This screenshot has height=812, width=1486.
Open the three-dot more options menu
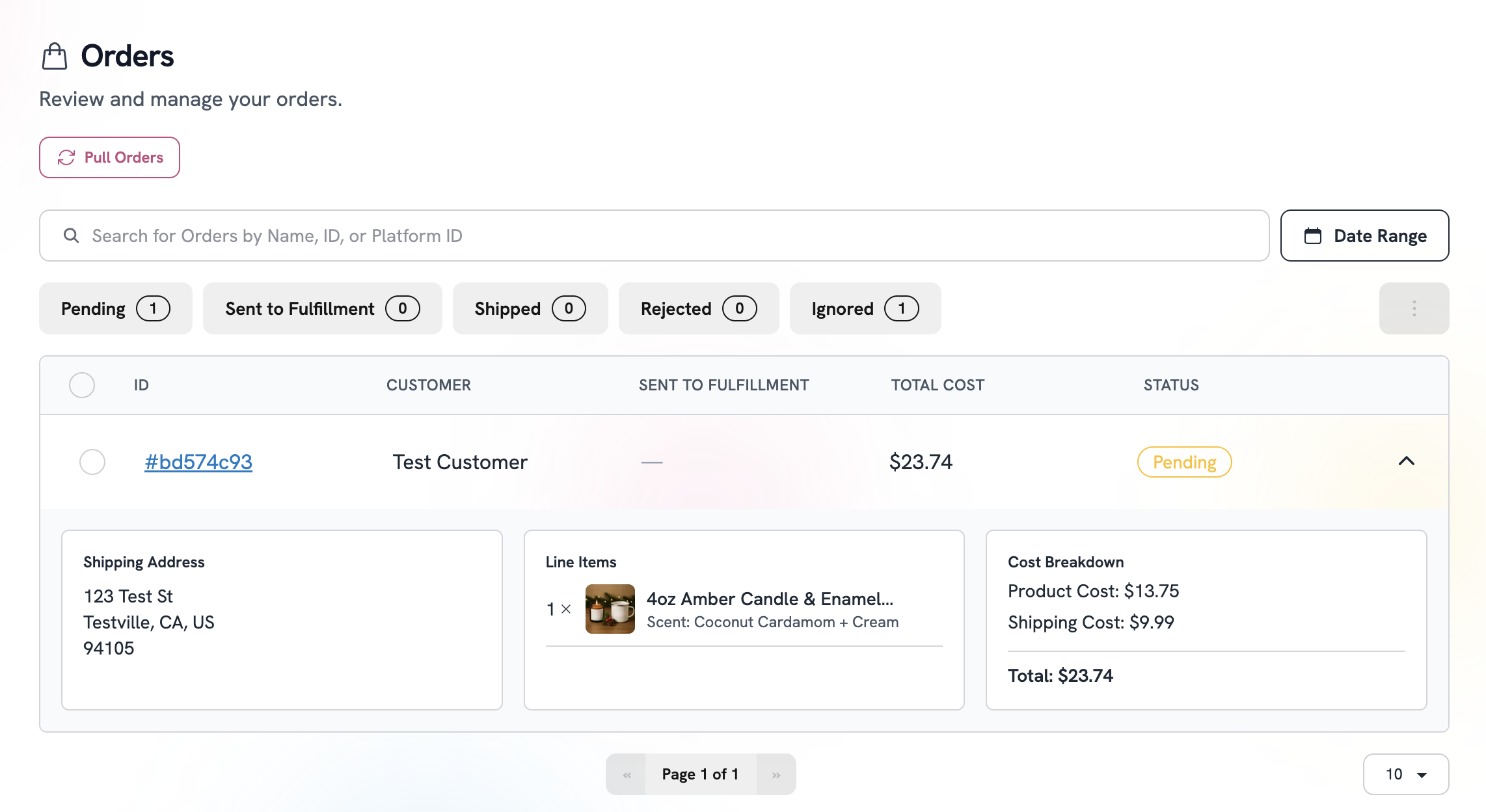(1414, 308)
